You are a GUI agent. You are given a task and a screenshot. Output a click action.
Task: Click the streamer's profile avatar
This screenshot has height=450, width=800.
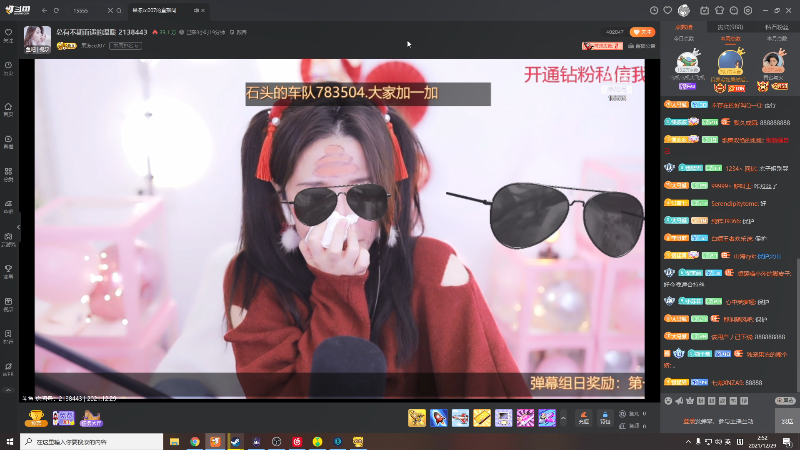tap(37, 39)
